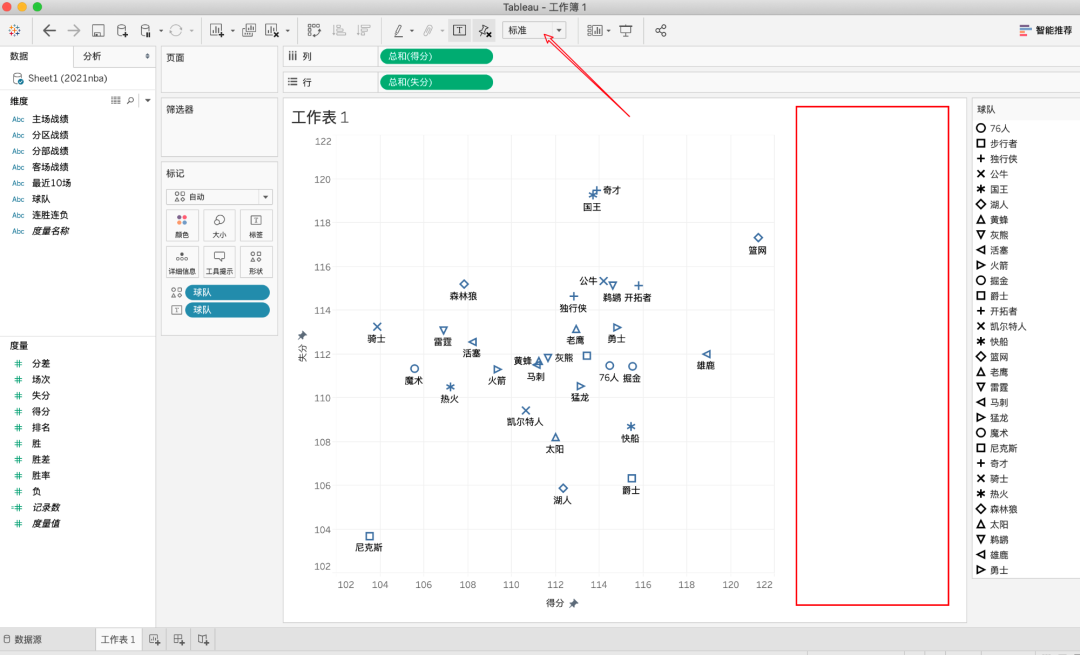Click the highlight pen icon
The height and width of the screenshot is (655, 1080).
point(398,30)
